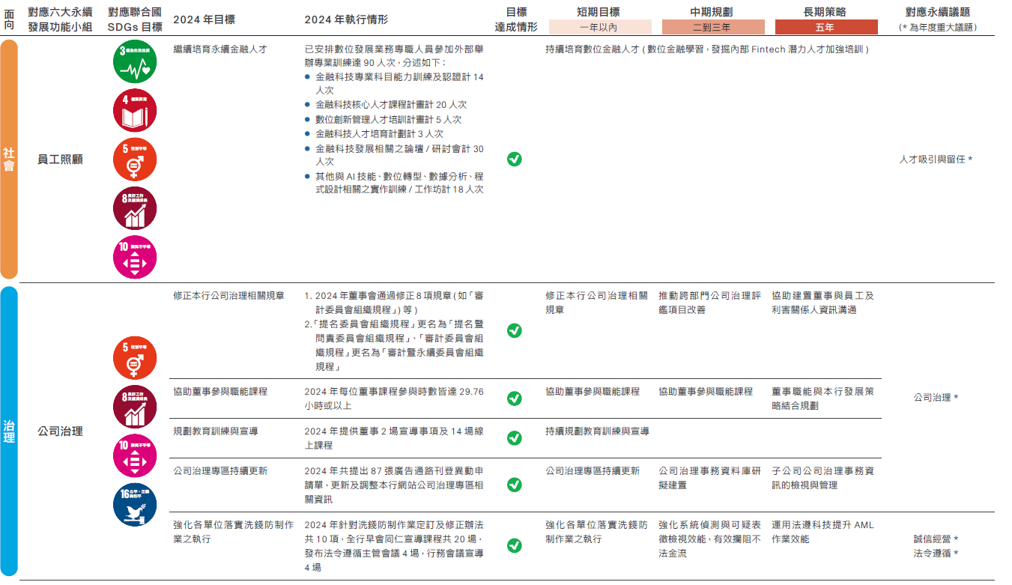
Task: Click checkmark for 規劃教育訓練與宣導 goal
Action: click(x=514, y=438)
